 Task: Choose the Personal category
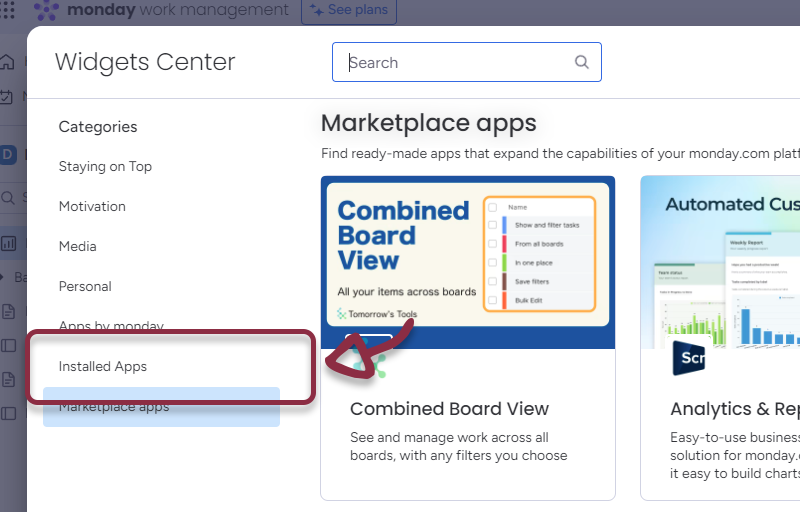pos(85,286)
